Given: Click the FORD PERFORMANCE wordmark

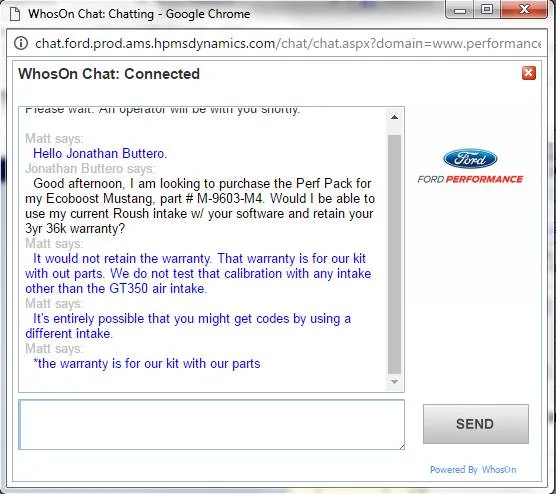Looking at the screenshot, I should coord(470,179).
